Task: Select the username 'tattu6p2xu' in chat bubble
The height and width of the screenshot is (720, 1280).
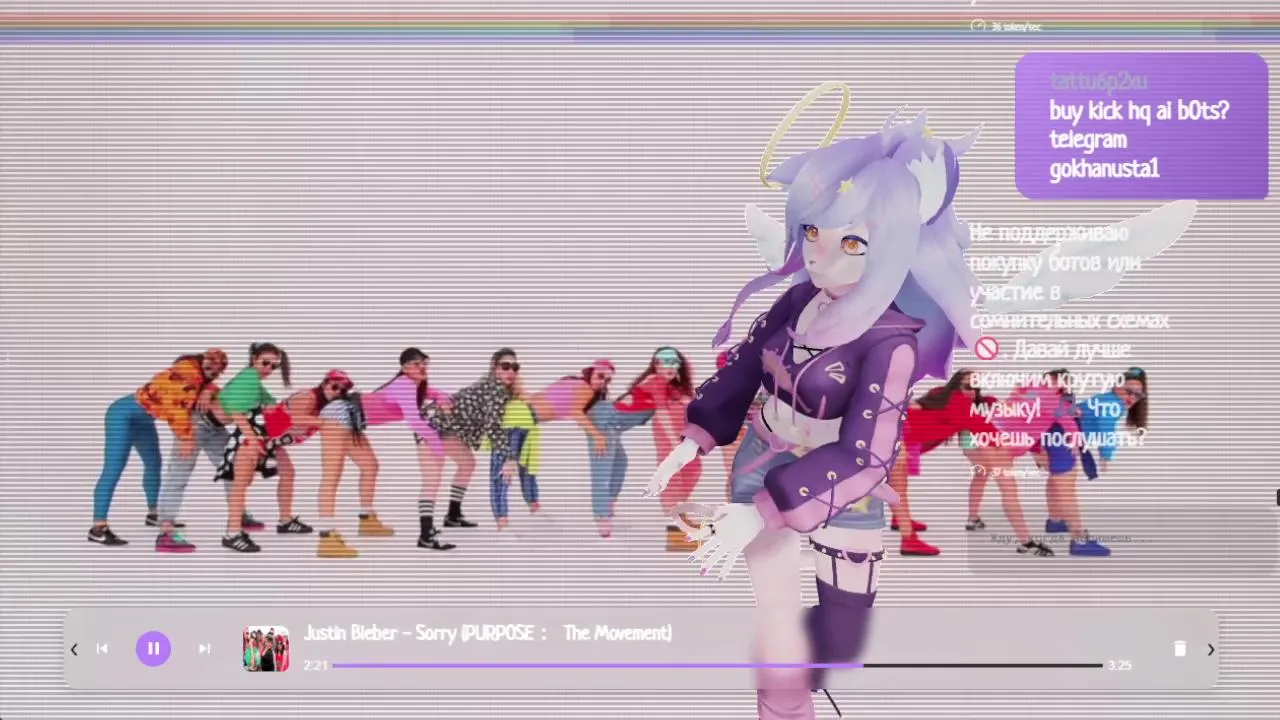Action: [1099, 82]
